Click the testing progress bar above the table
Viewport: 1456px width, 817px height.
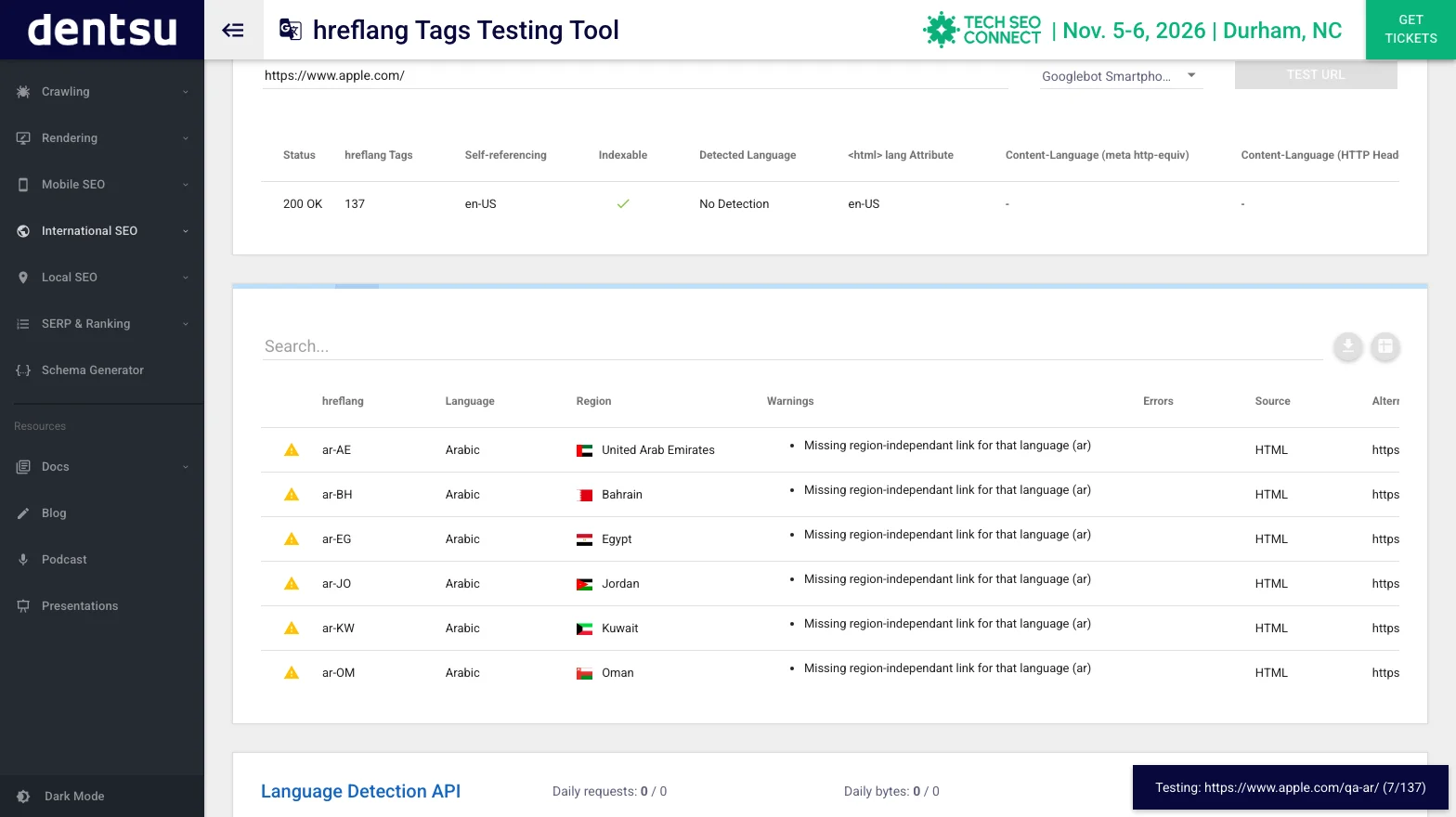pos(829,286)
